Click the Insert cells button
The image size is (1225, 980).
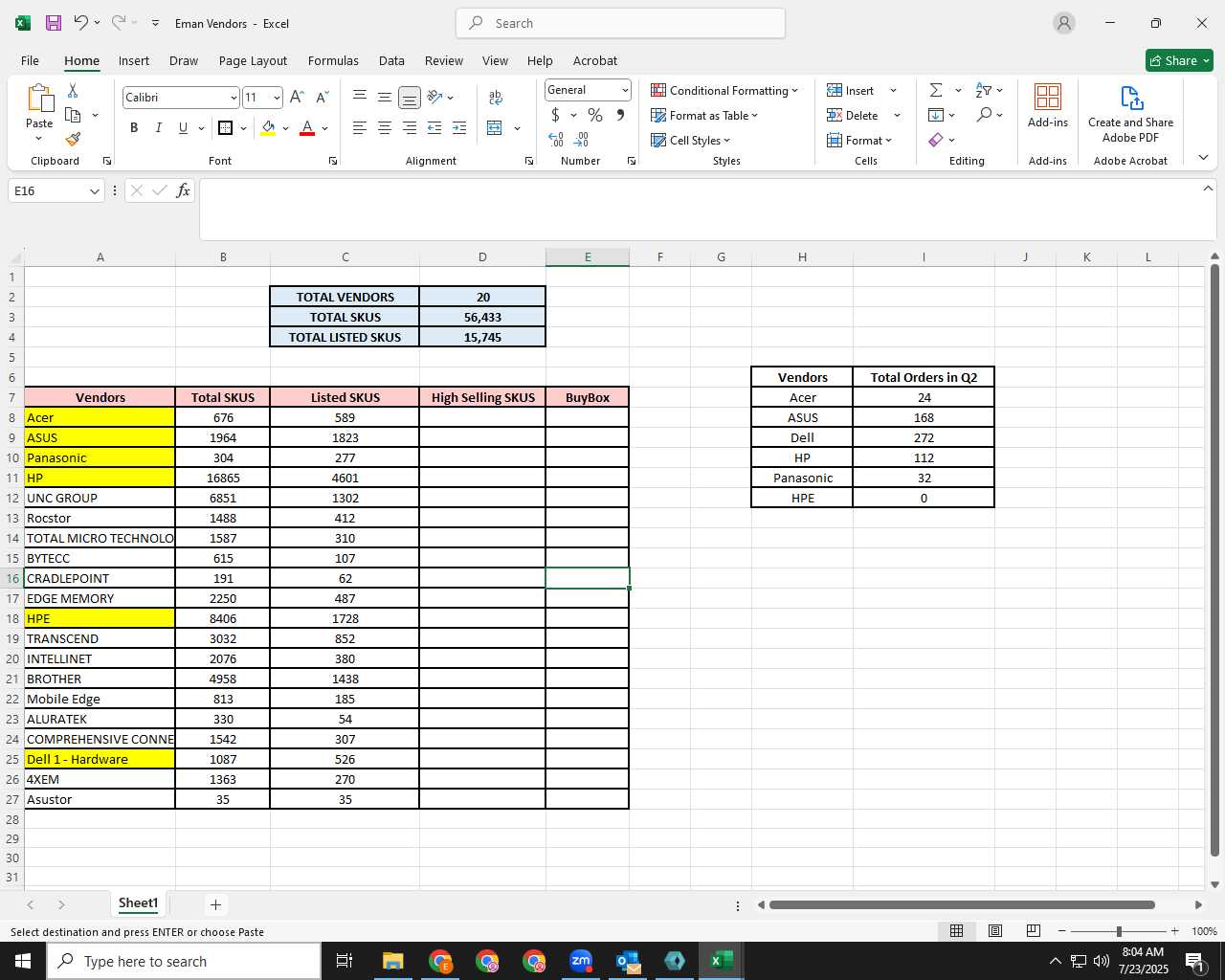(x=852, y=90)
